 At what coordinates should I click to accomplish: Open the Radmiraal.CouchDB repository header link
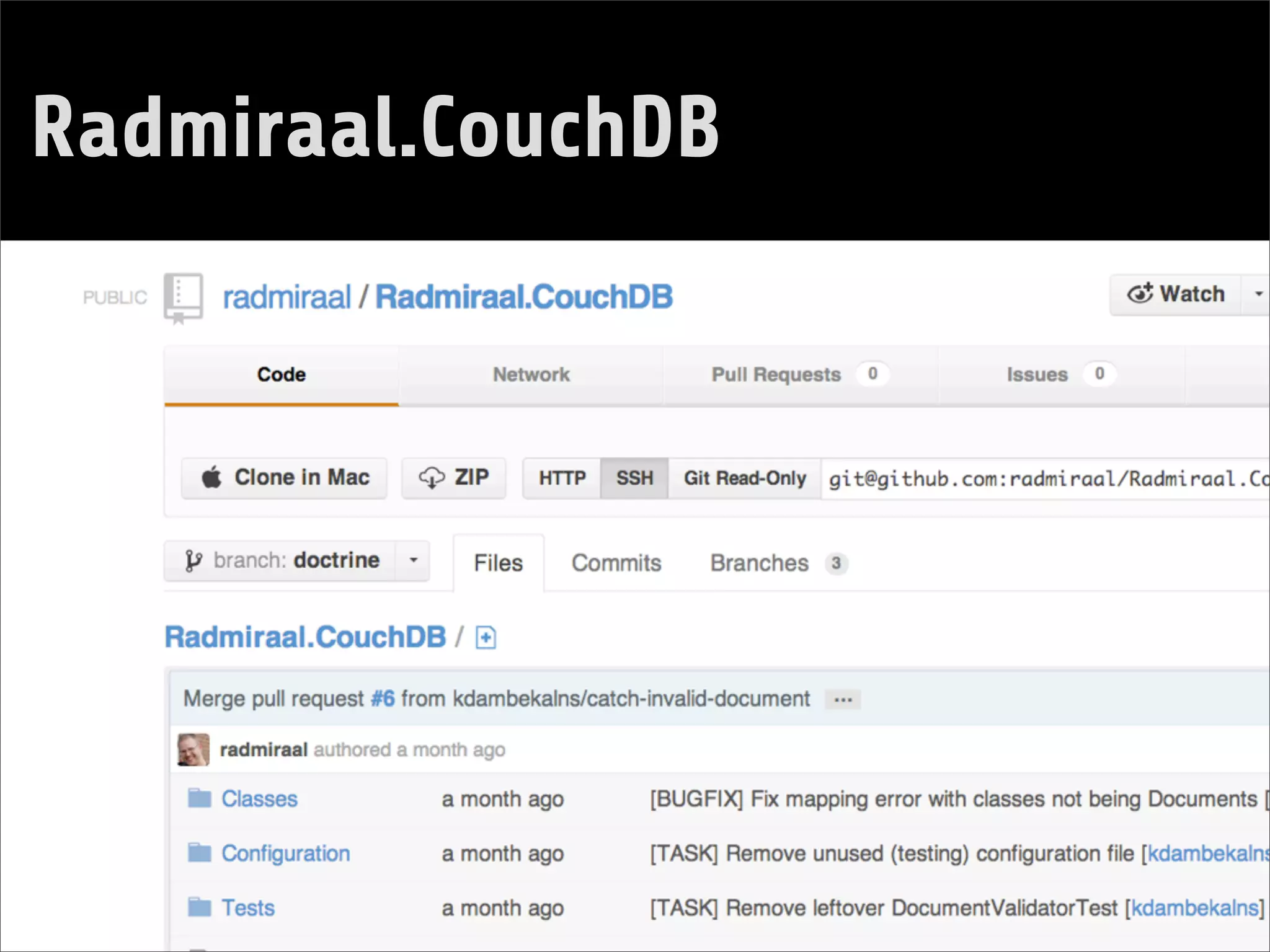pyautogui.click(x=524, y=297)
